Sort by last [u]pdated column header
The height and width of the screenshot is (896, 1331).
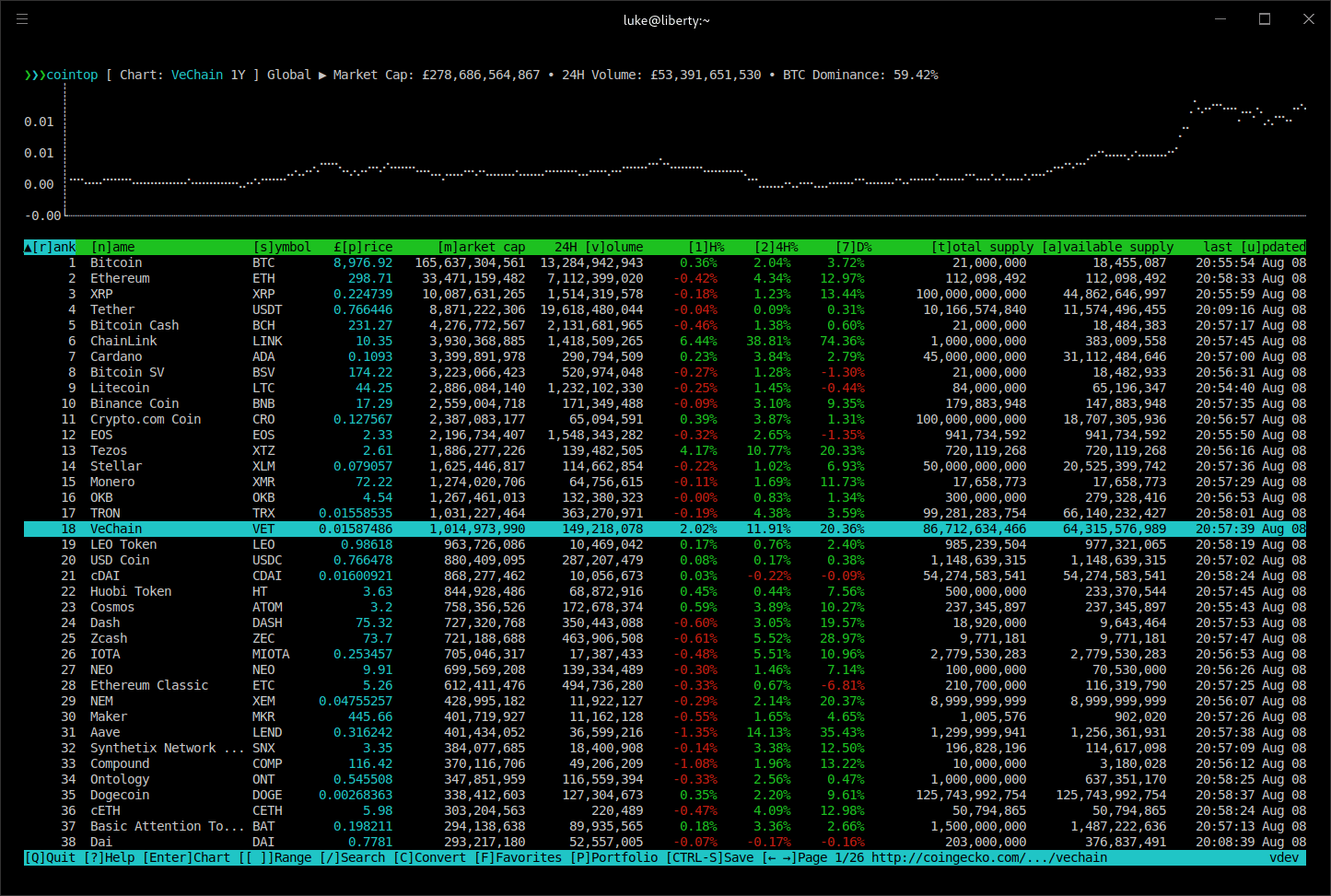(1255, 247)
